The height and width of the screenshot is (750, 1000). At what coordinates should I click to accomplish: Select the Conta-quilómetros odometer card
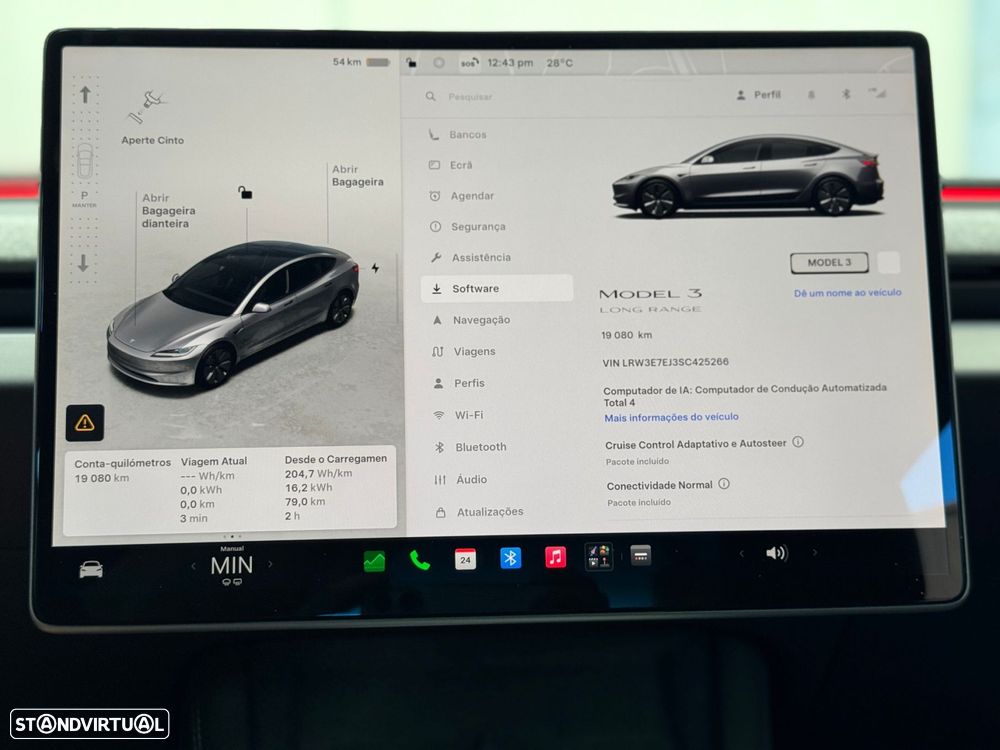tap(122, 471)
